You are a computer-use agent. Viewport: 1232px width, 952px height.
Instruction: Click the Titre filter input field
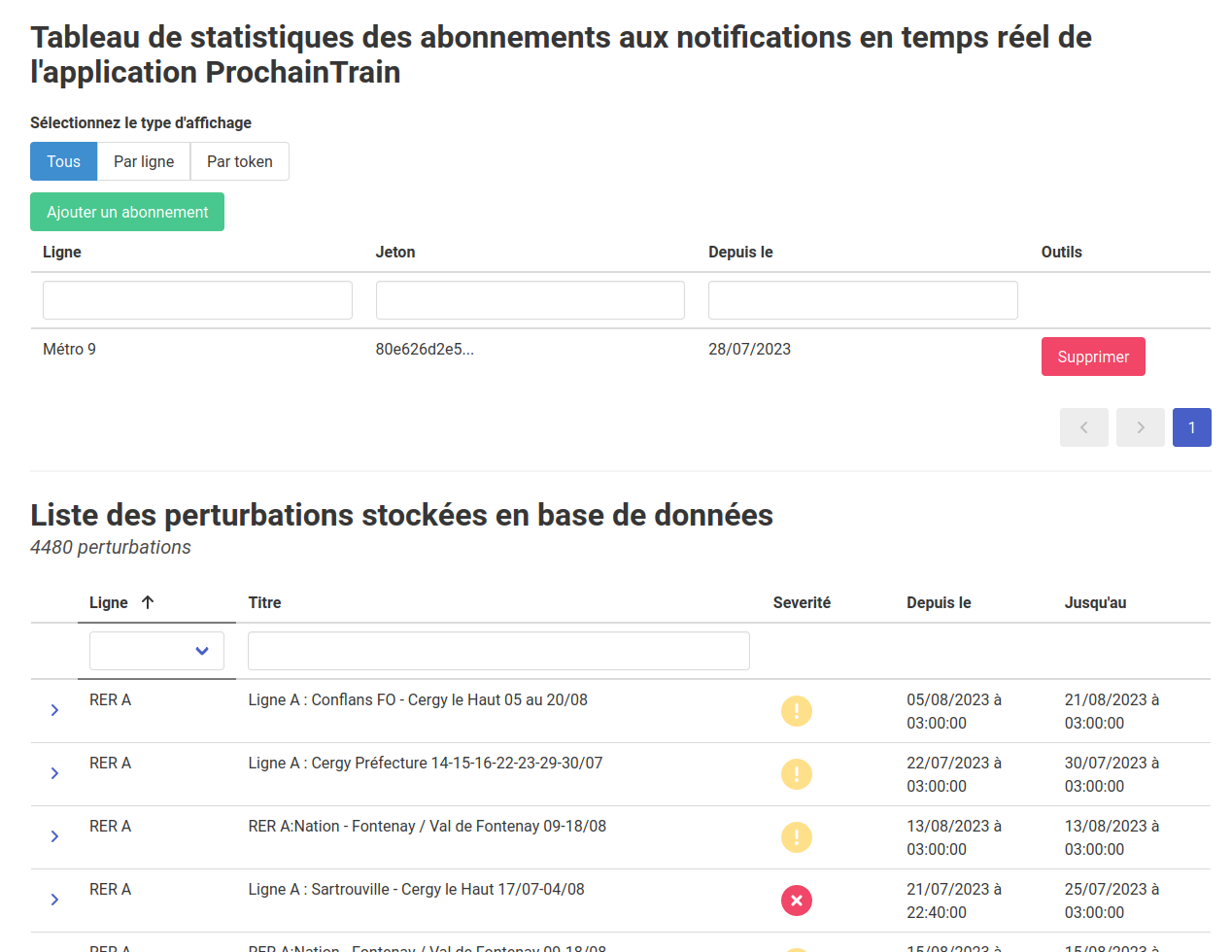497,651
